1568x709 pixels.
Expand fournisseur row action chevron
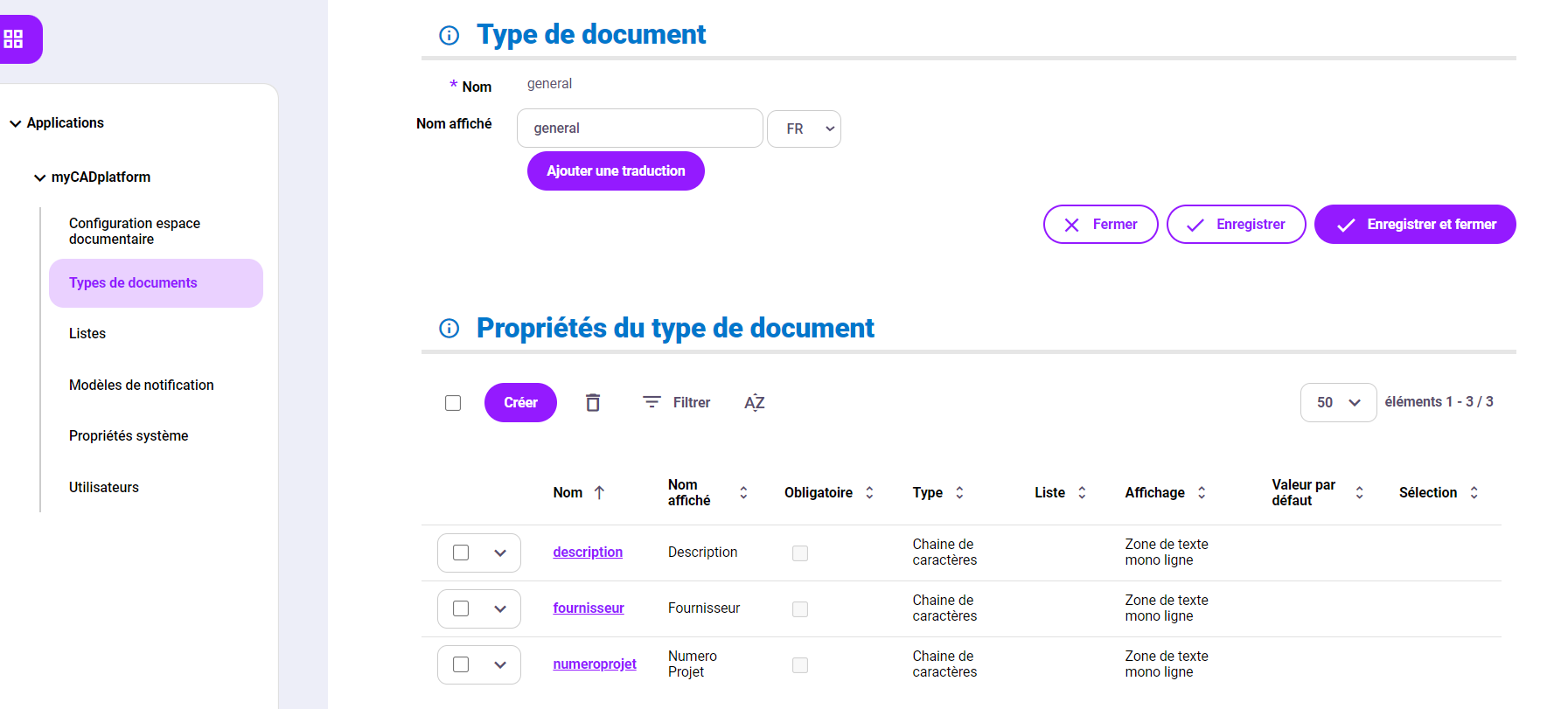coord(500,608)
